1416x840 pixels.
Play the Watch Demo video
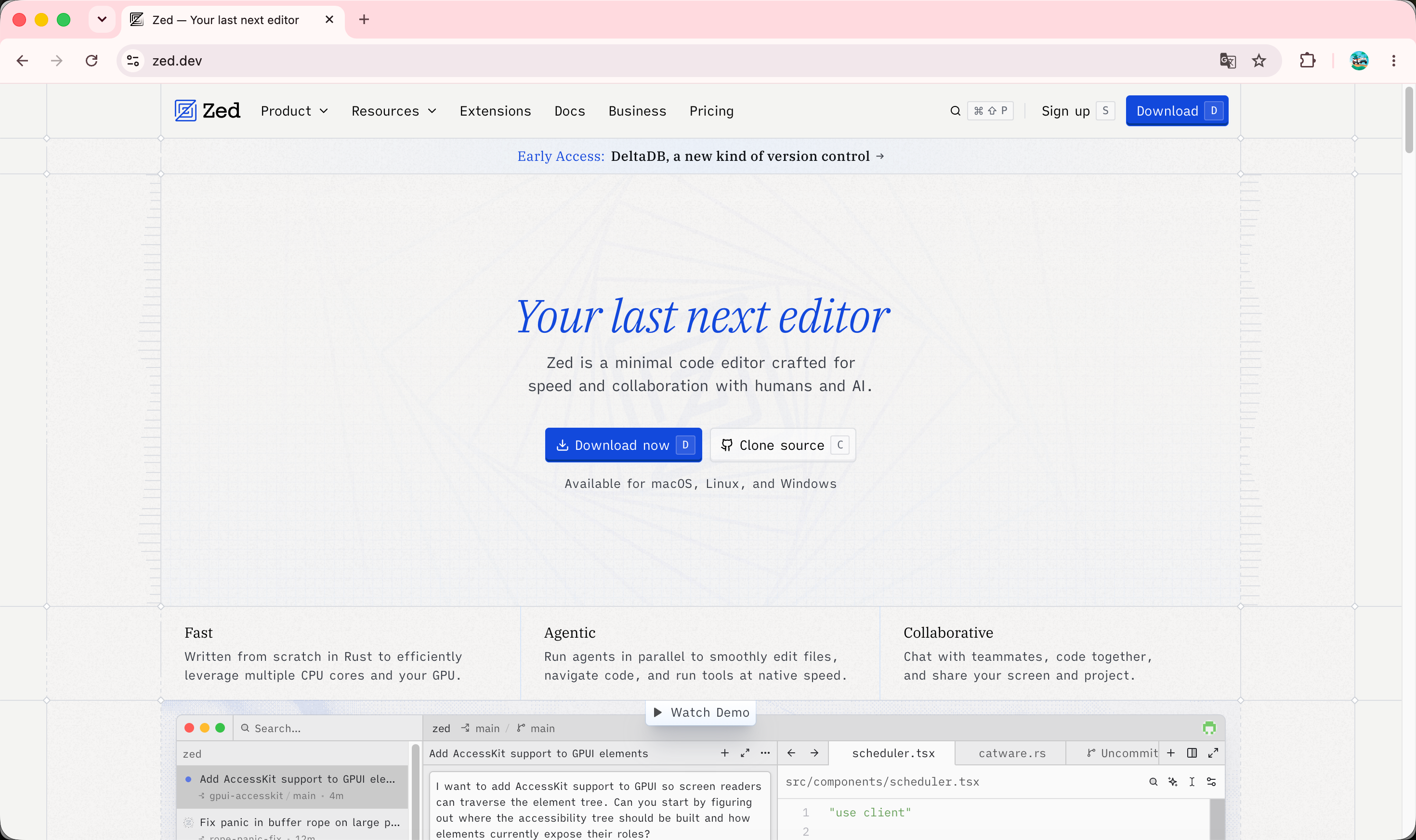tap(701, 713)
